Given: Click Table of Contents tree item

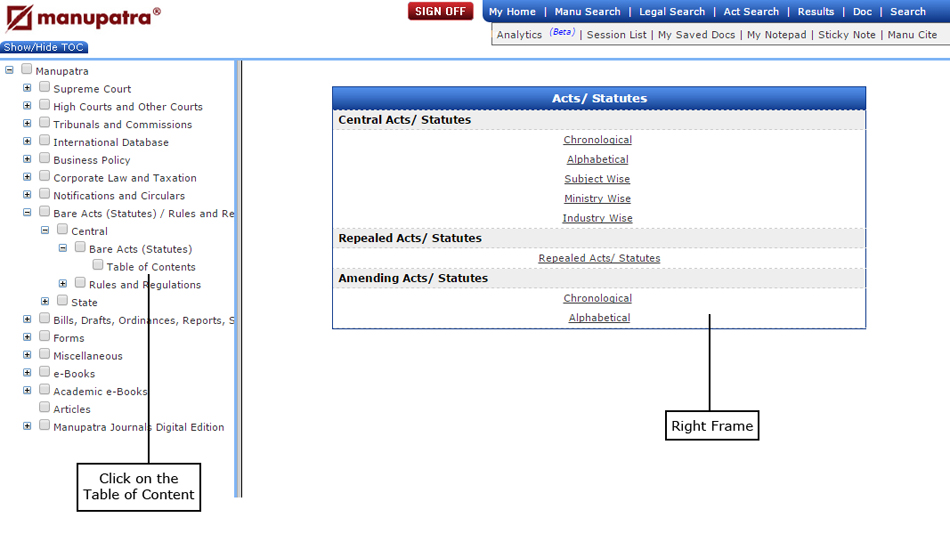Looking at the screenshot, I should 151,267.
